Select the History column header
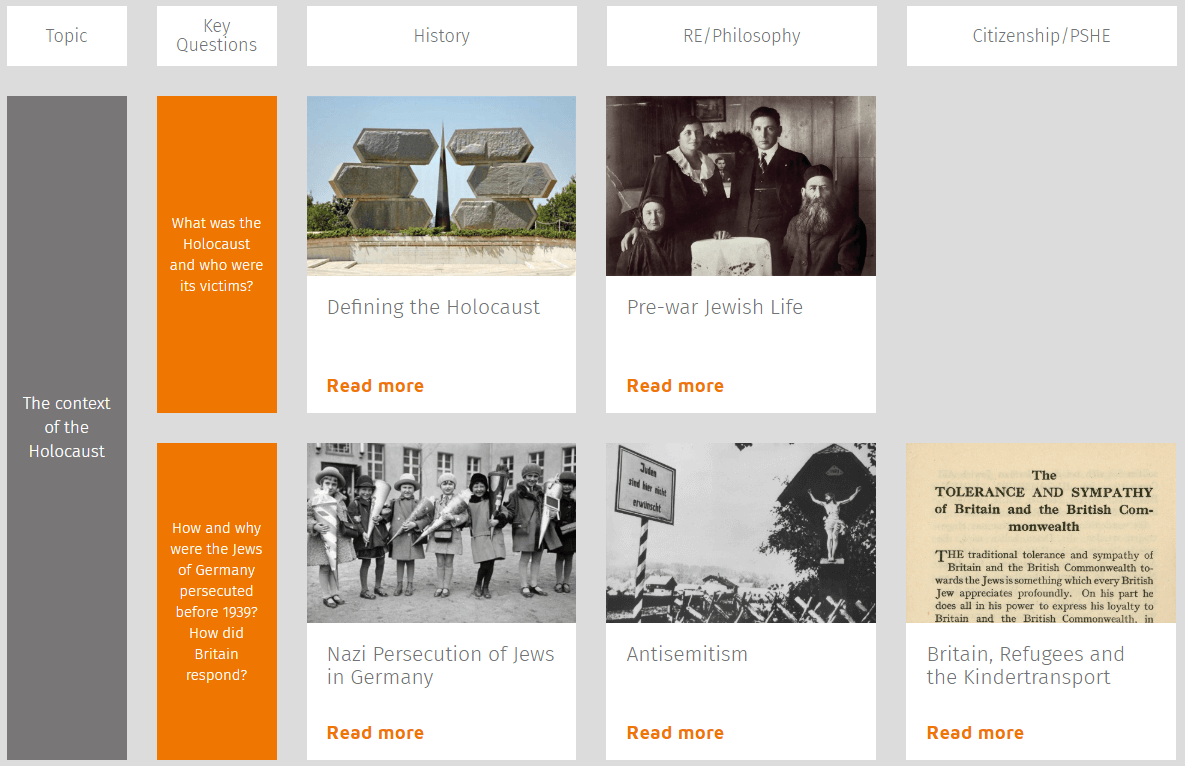 click(x=441, y=35)
